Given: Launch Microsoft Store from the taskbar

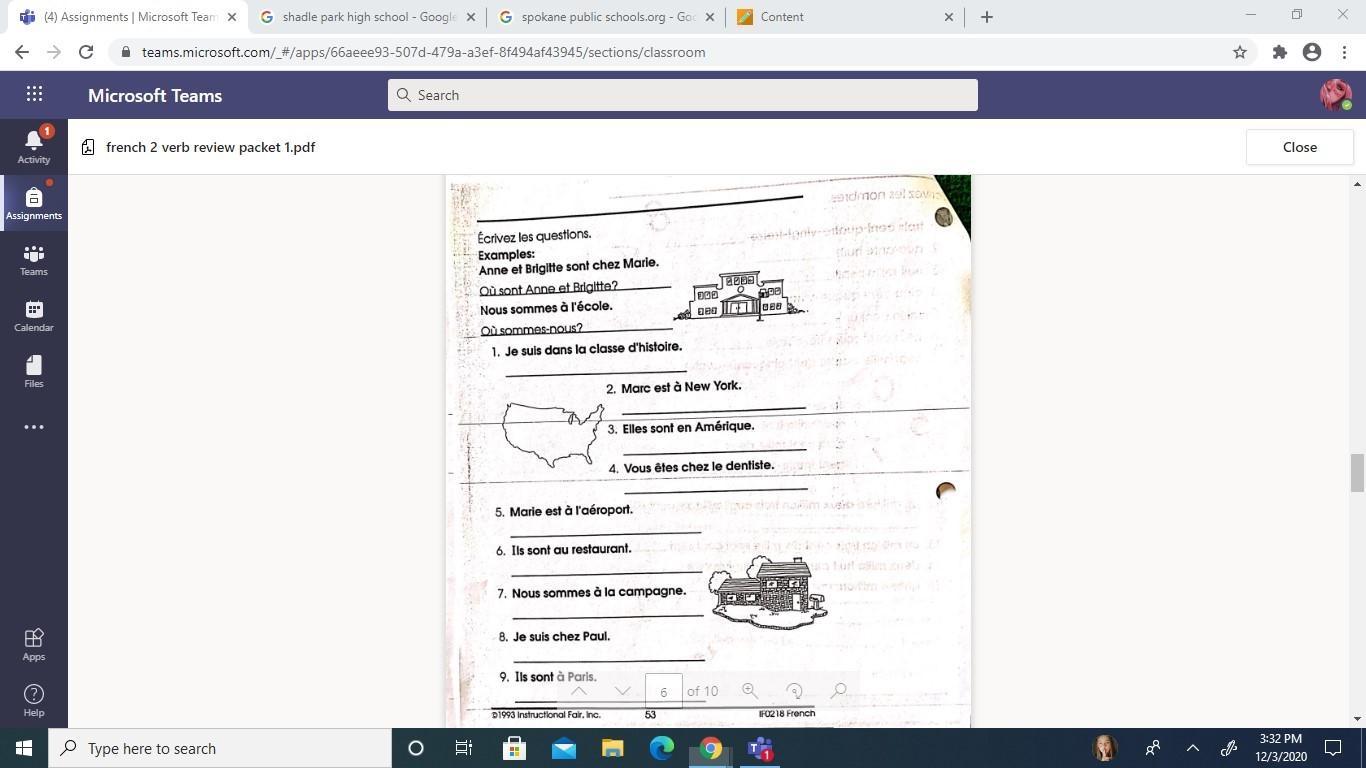Looking at the screenshot, I should [514, 748].
